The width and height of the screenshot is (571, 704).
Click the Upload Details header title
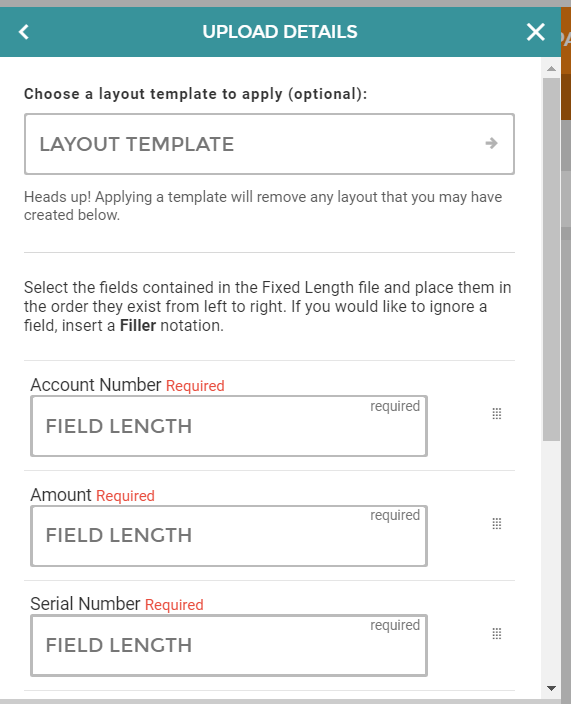coord(280,32)
